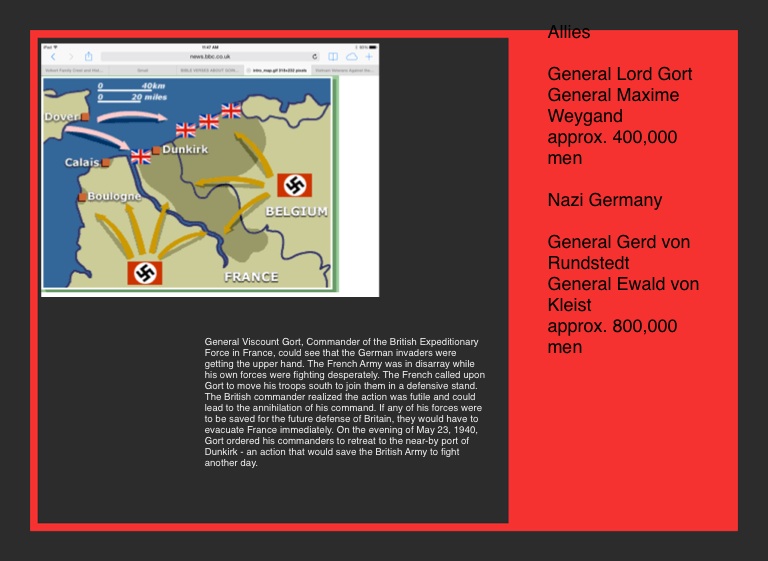Select the intro_map.gif tab
This screenshot has height=561, width=768.
[x=276, y=71]
